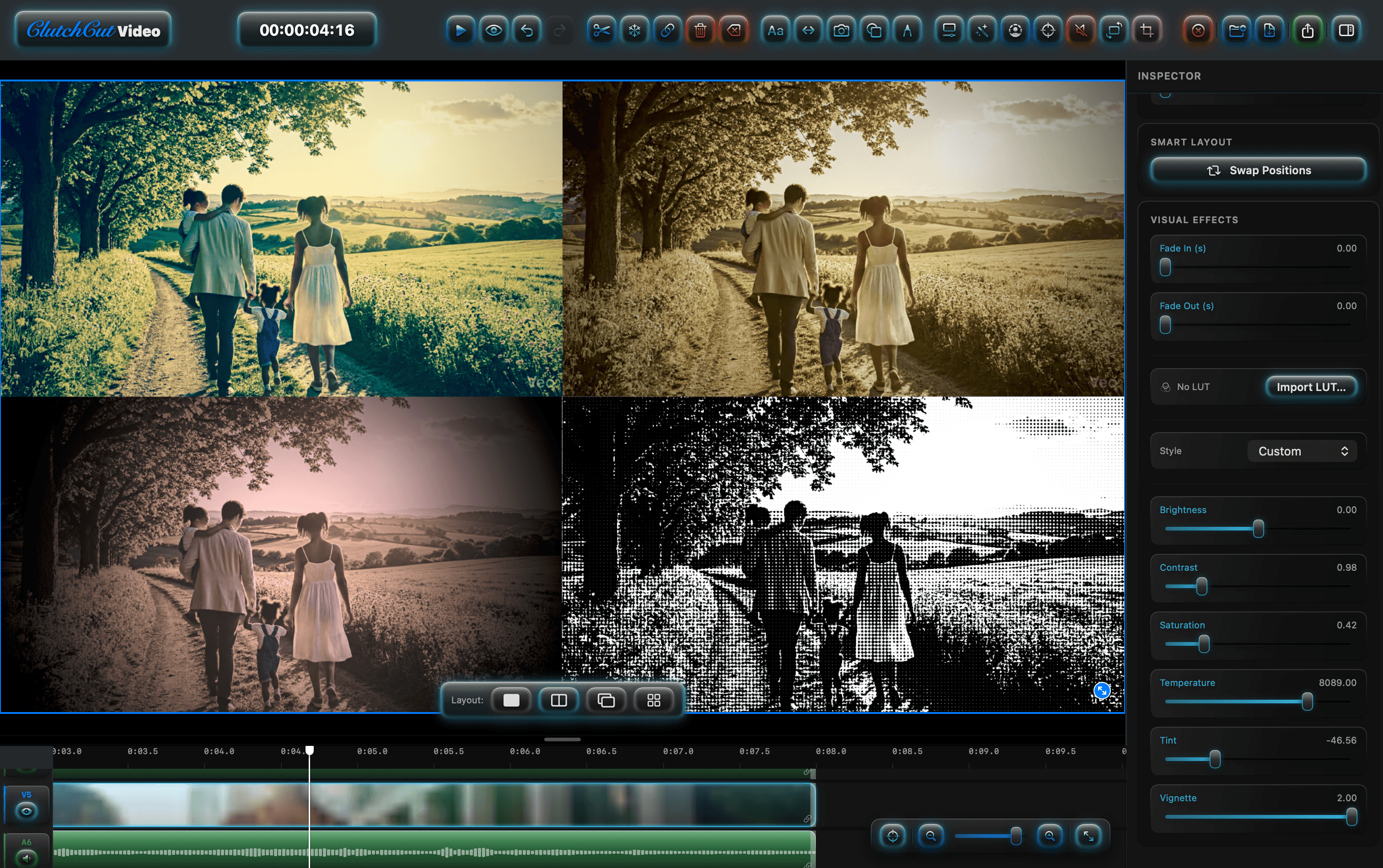Select the V5 video clip on timeline
This screenshot has width=1383, height=868.
tap(434, 805)
